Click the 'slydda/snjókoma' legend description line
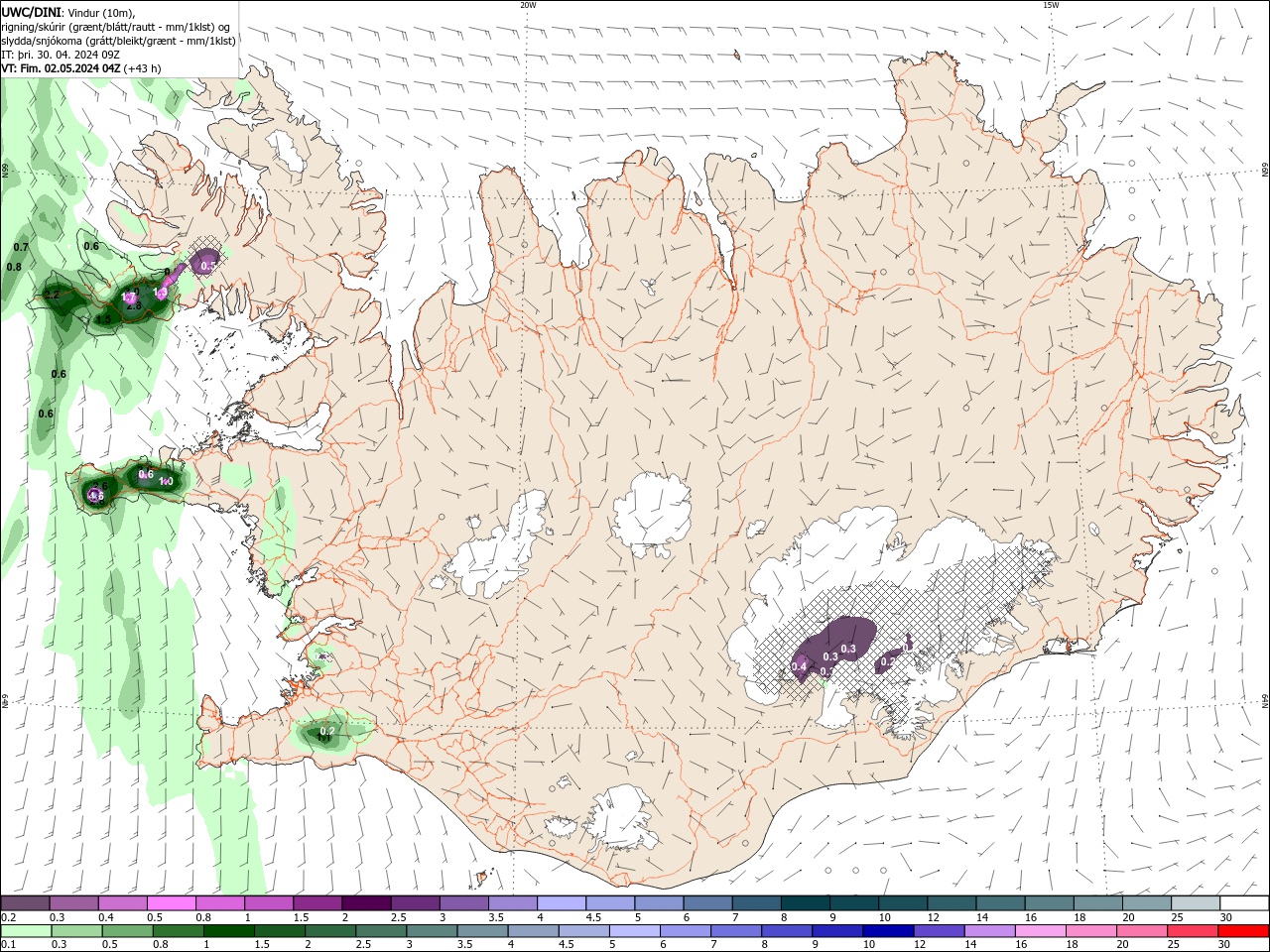 (x=118, y=41)
